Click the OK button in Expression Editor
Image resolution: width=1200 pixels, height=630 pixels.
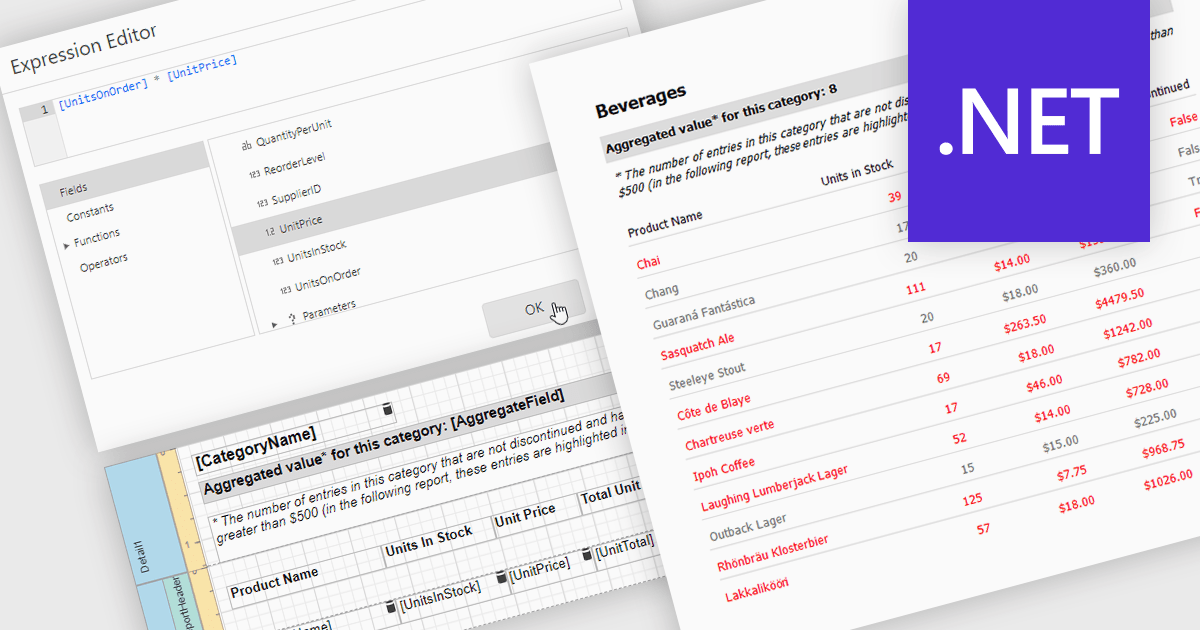click(x=533, y=309)
